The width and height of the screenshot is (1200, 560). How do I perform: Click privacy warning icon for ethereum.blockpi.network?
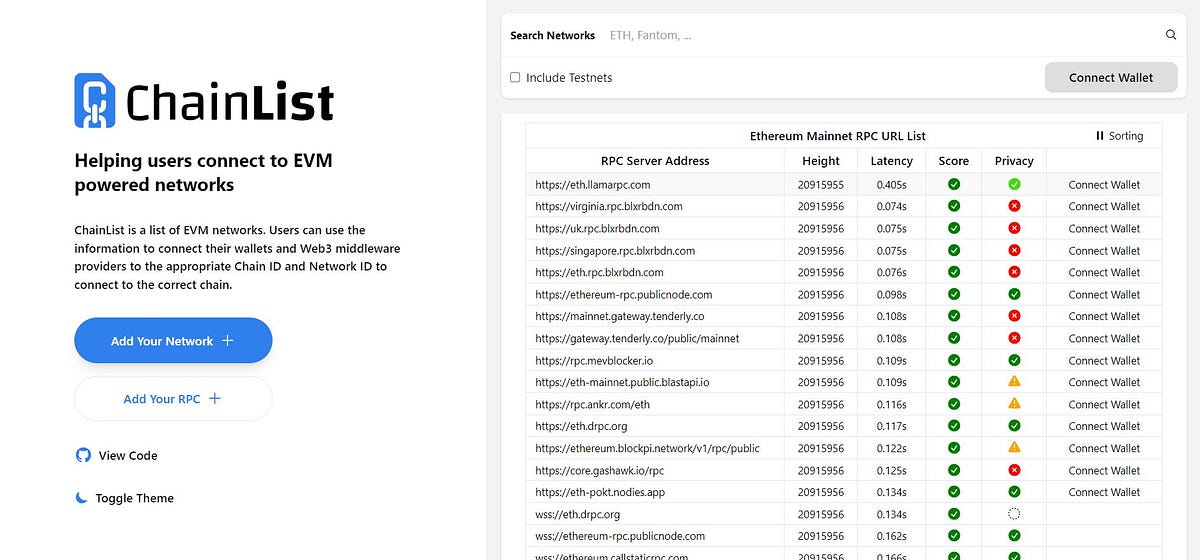1014,448
